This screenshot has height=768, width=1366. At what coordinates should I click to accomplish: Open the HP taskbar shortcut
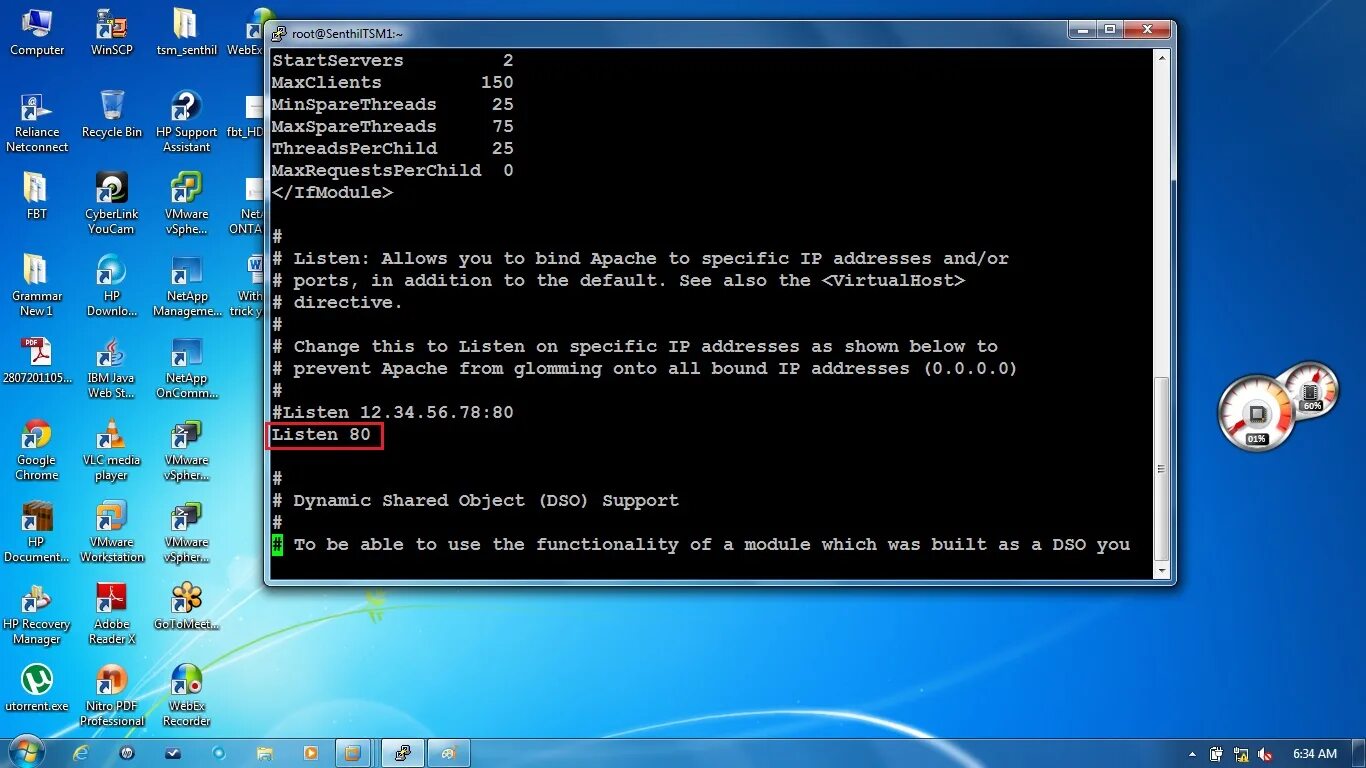pos(127,753)
